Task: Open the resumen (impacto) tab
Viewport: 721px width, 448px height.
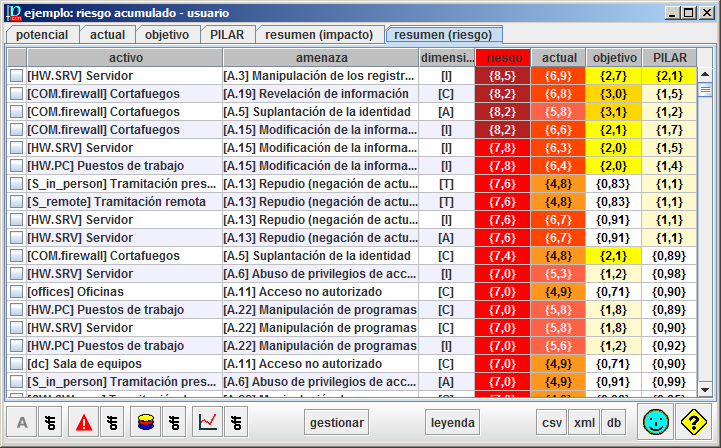Action: (319, 34)
